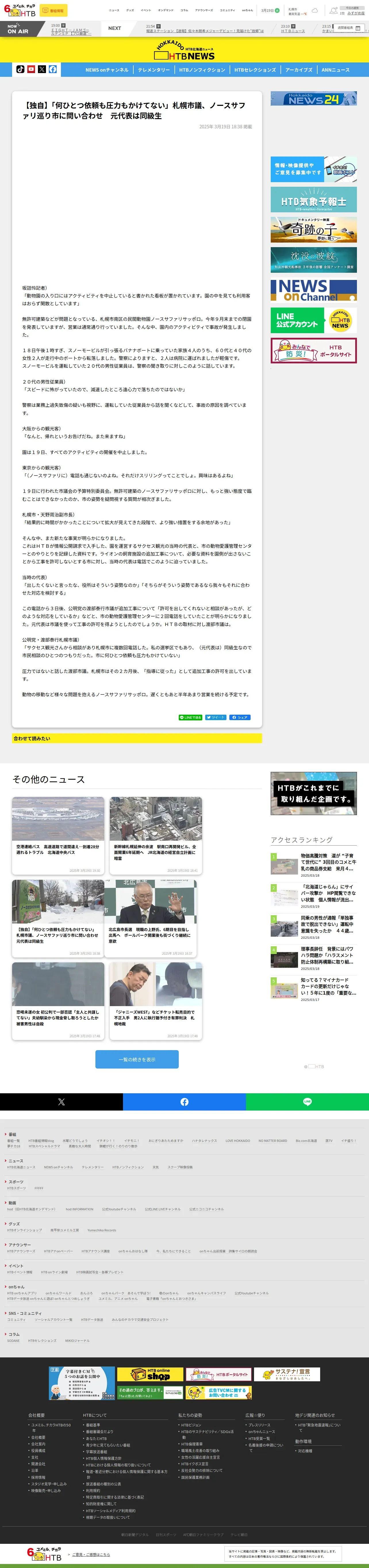Open the Hokkaido NEWS 24 banner
The image size is (369, 1568).
coord(314,99)
